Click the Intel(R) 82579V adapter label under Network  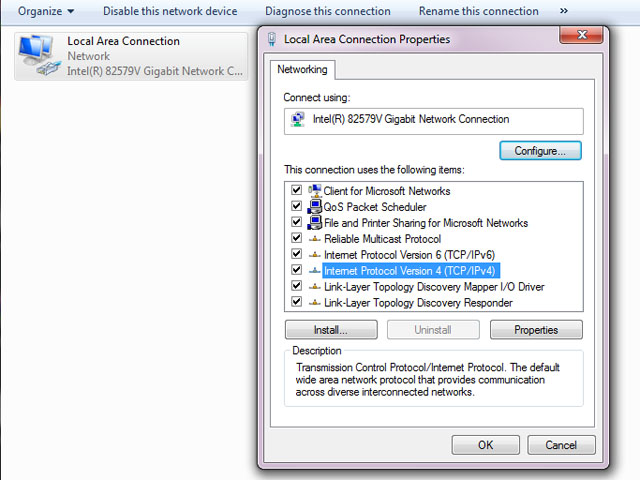155,71
